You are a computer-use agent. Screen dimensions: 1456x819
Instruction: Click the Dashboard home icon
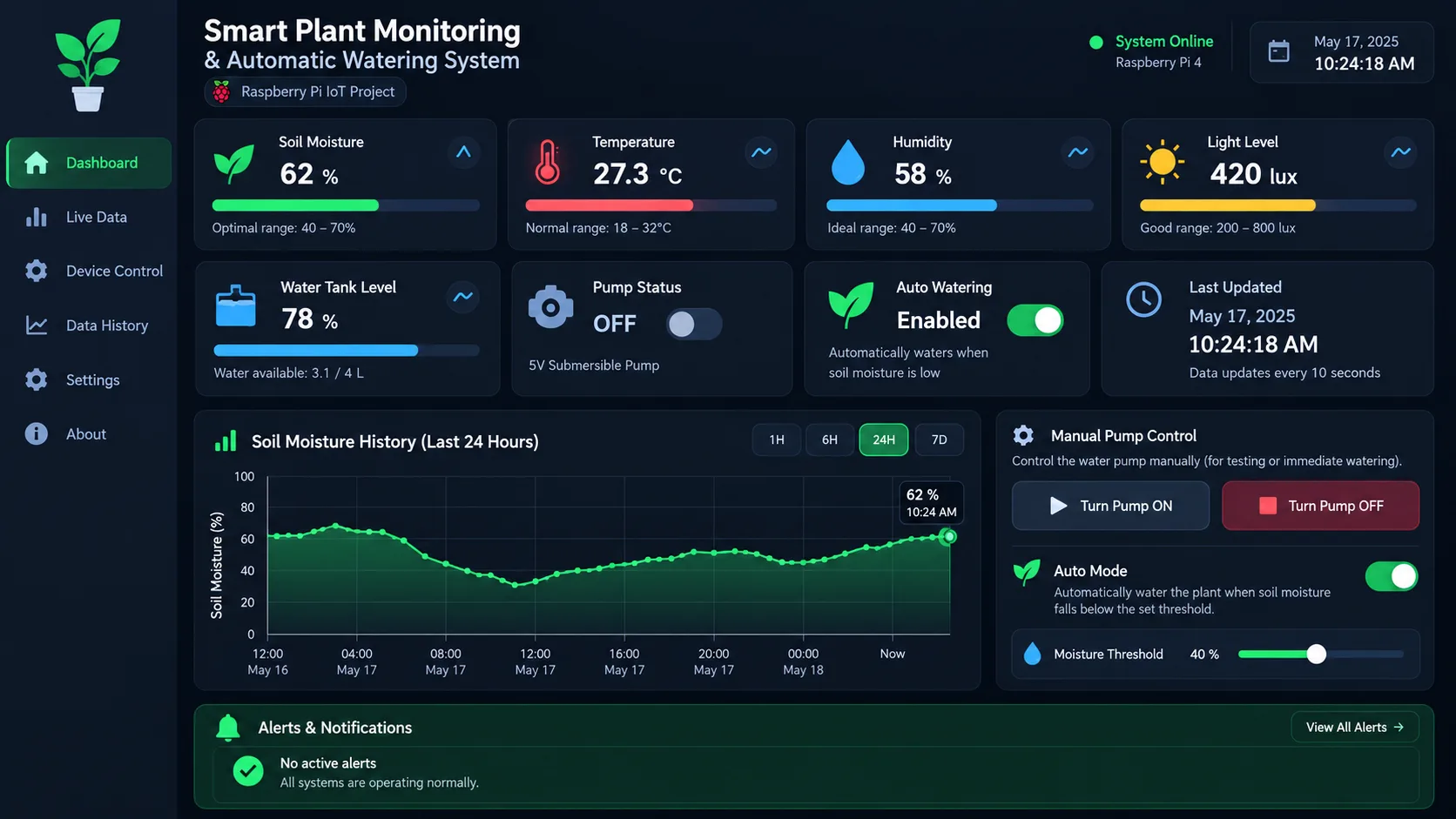coord(37,163)
